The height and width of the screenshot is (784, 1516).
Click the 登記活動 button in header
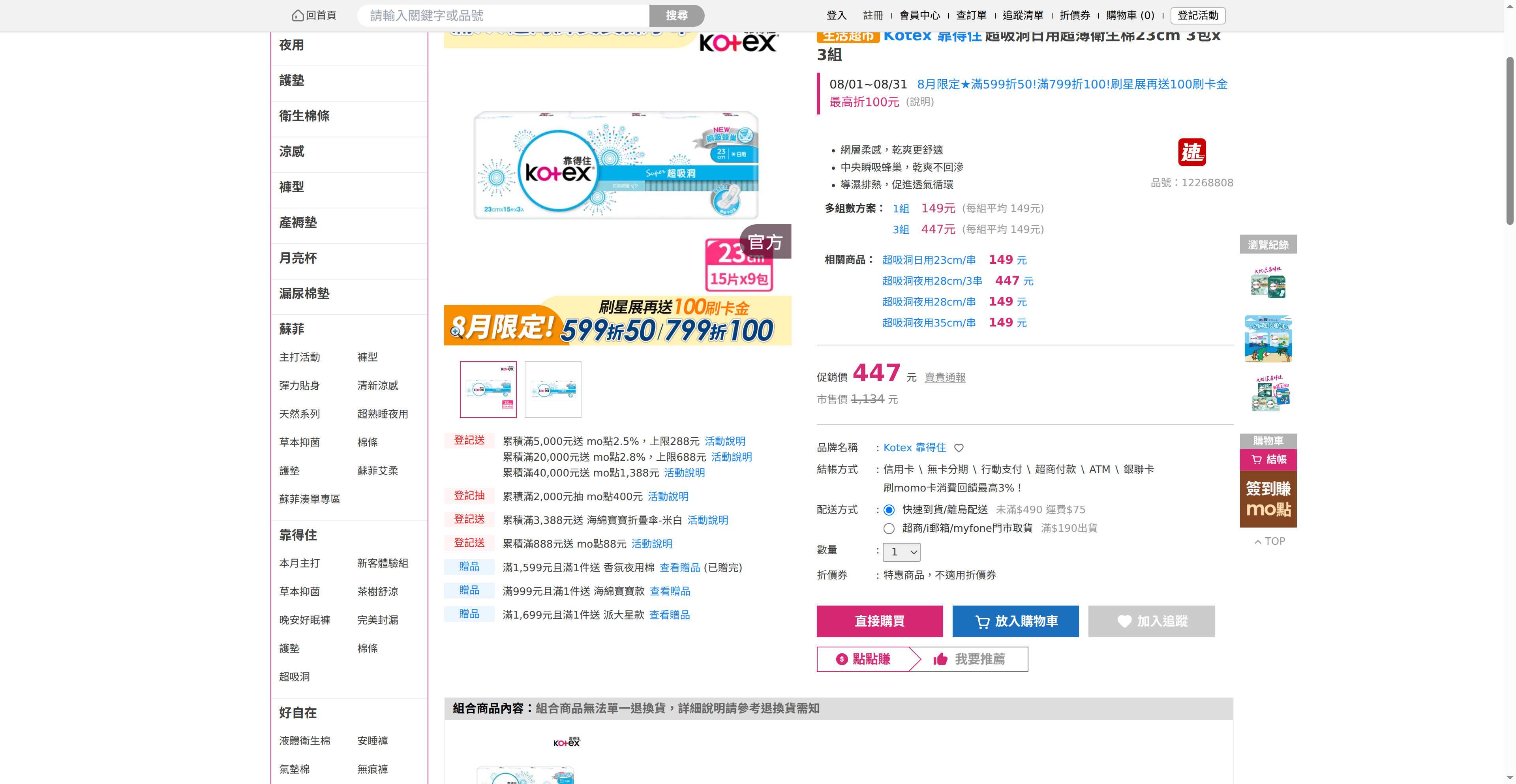[x=1198, y=15]
